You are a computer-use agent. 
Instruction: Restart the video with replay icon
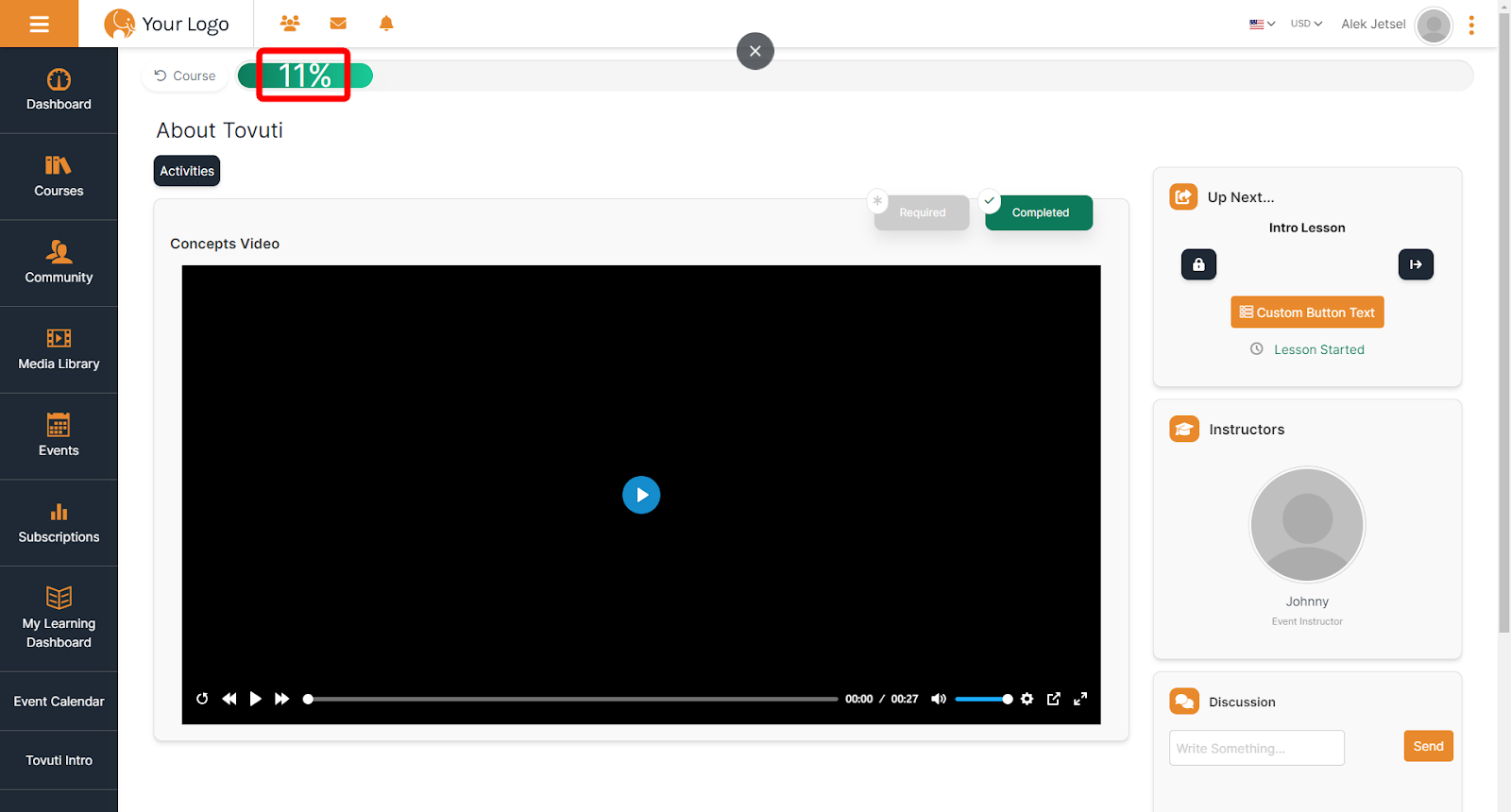coord(202,699)
